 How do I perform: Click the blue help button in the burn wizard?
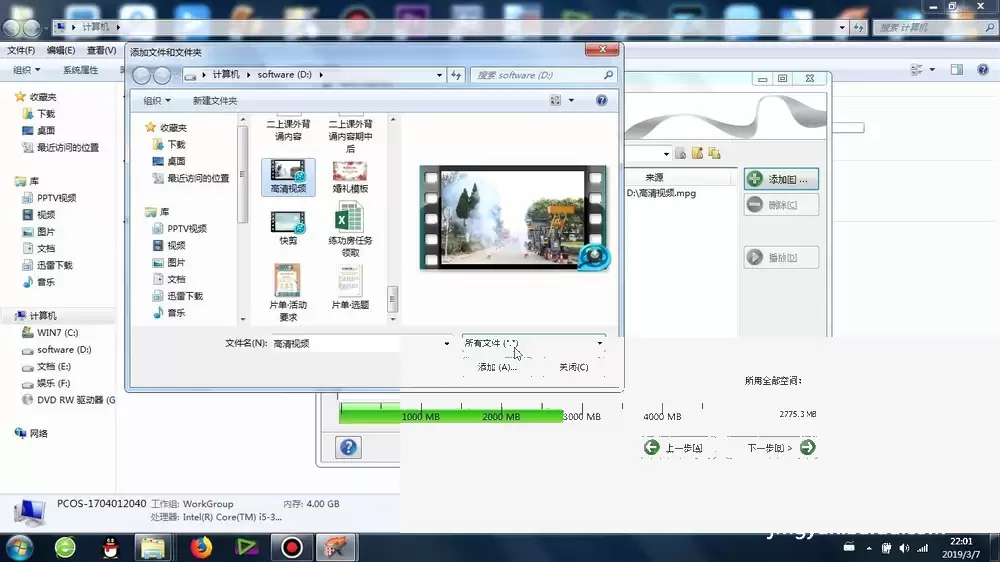[348, 447]
